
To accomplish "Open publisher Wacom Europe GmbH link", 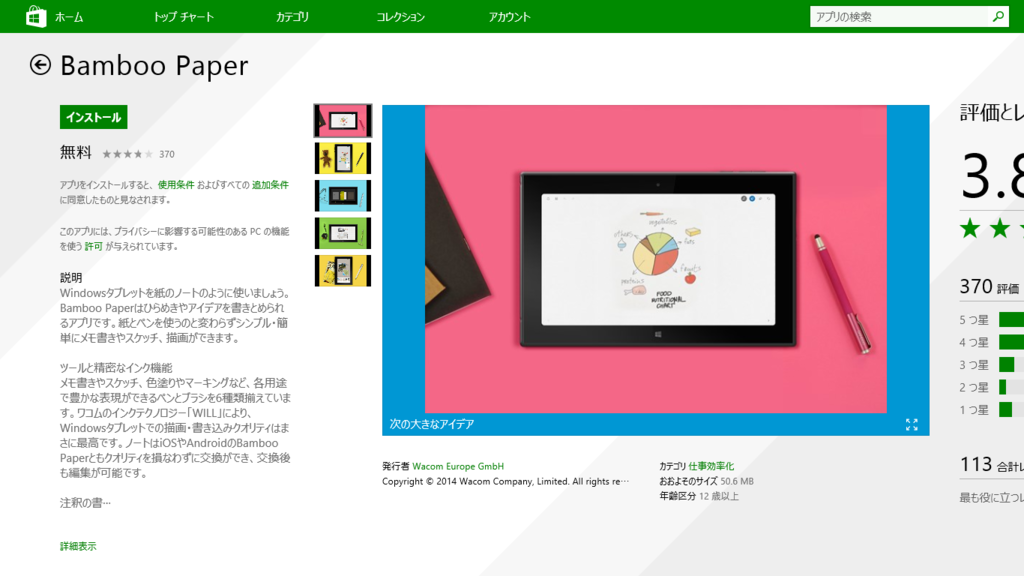I will (458, 466).
